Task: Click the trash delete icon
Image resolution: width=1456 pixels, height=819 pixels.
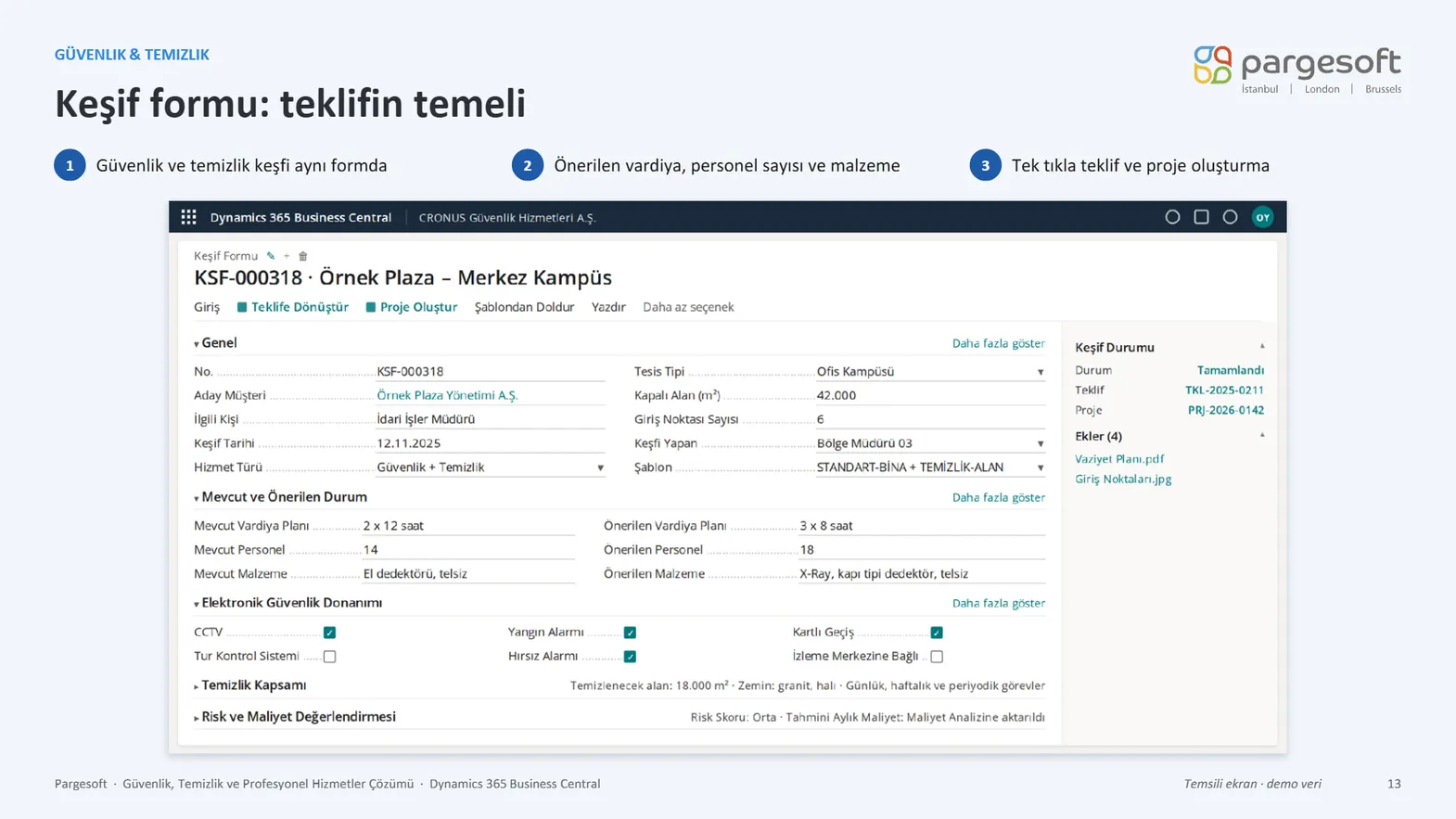Action: click(x=302, y=256)
